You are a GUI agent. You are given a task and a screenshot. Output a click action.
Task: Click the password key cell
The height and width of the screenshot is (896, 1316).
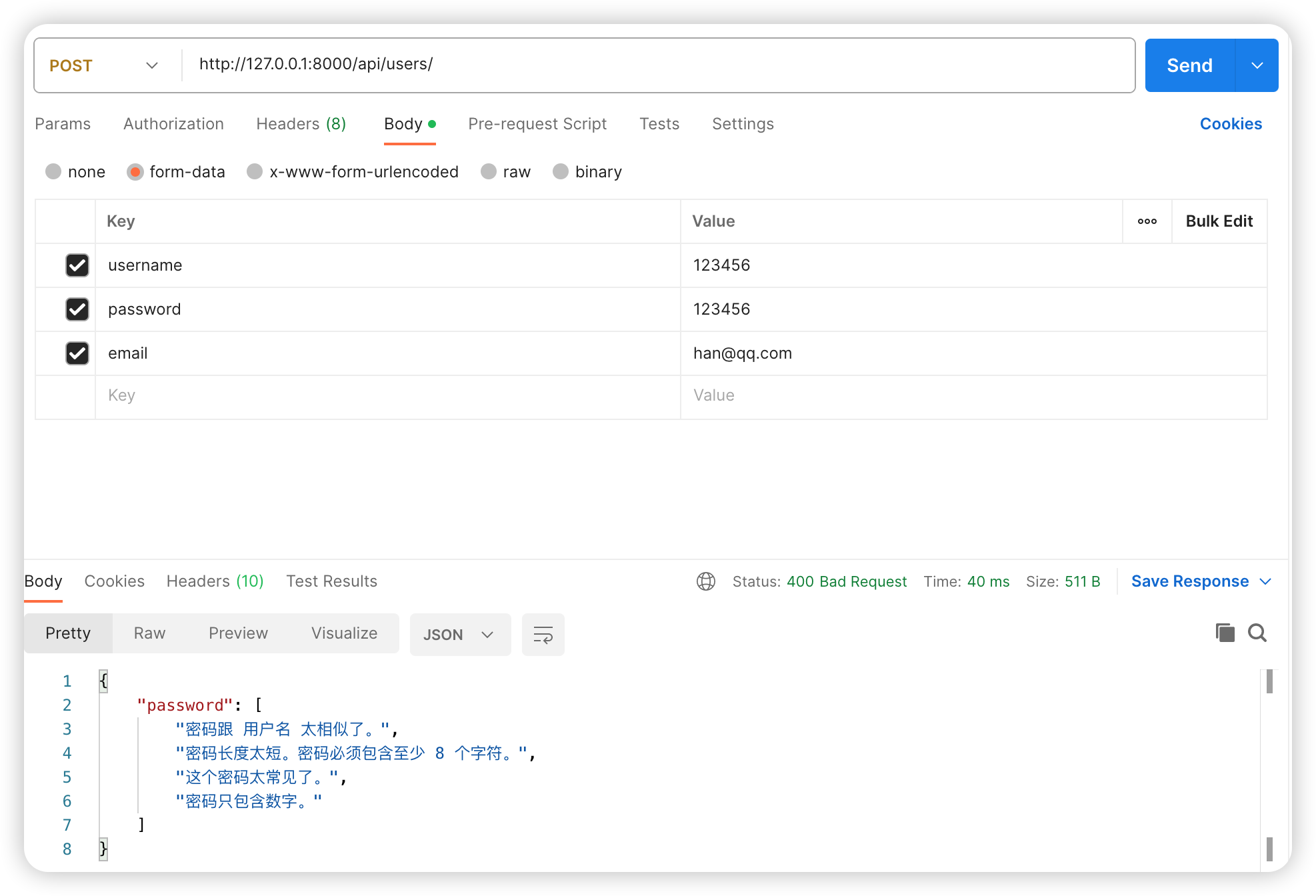tap(388, 309)
